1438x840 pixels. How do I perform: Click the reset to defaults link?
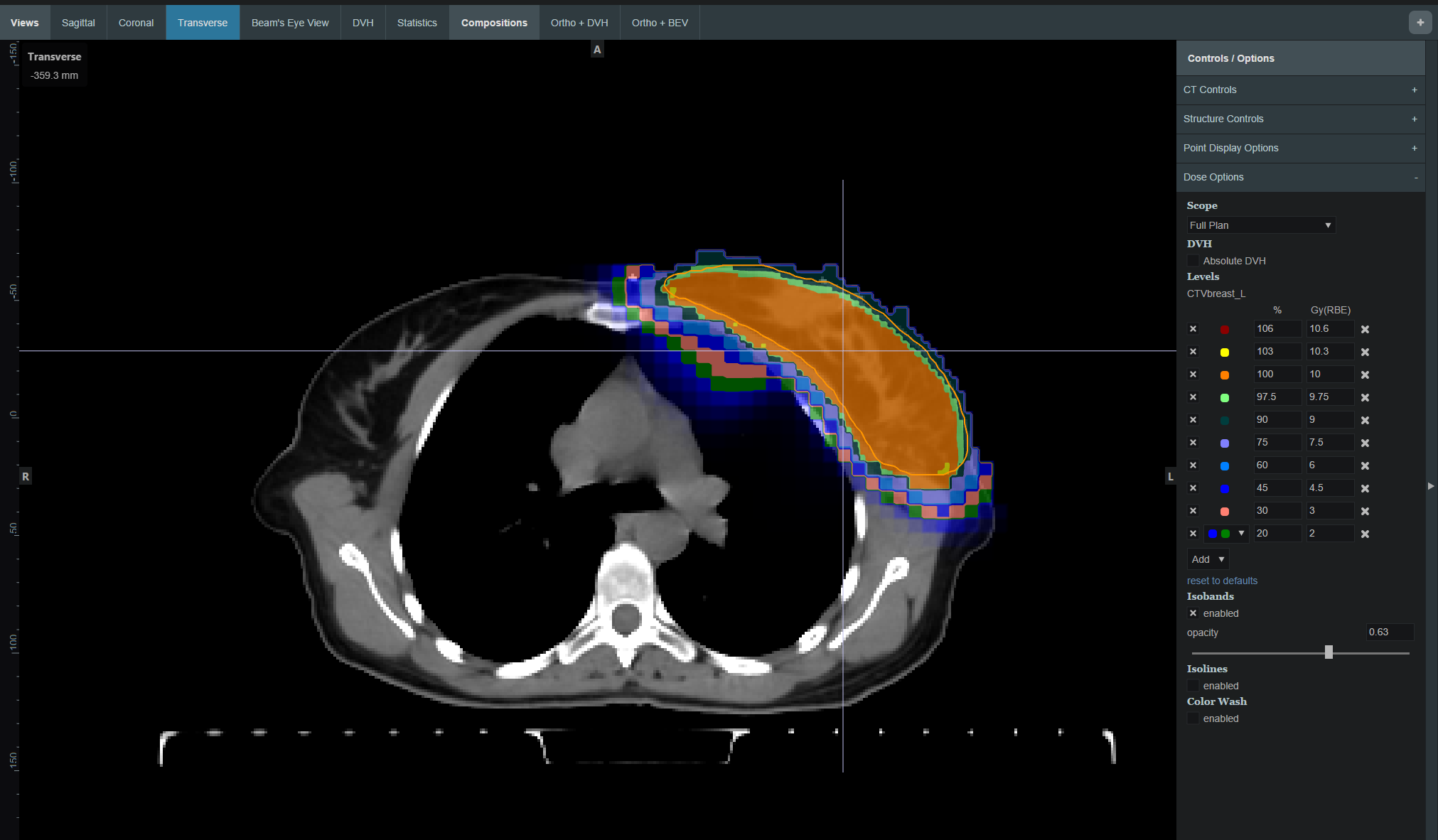pyautogui.click(x=1222, y=581)
